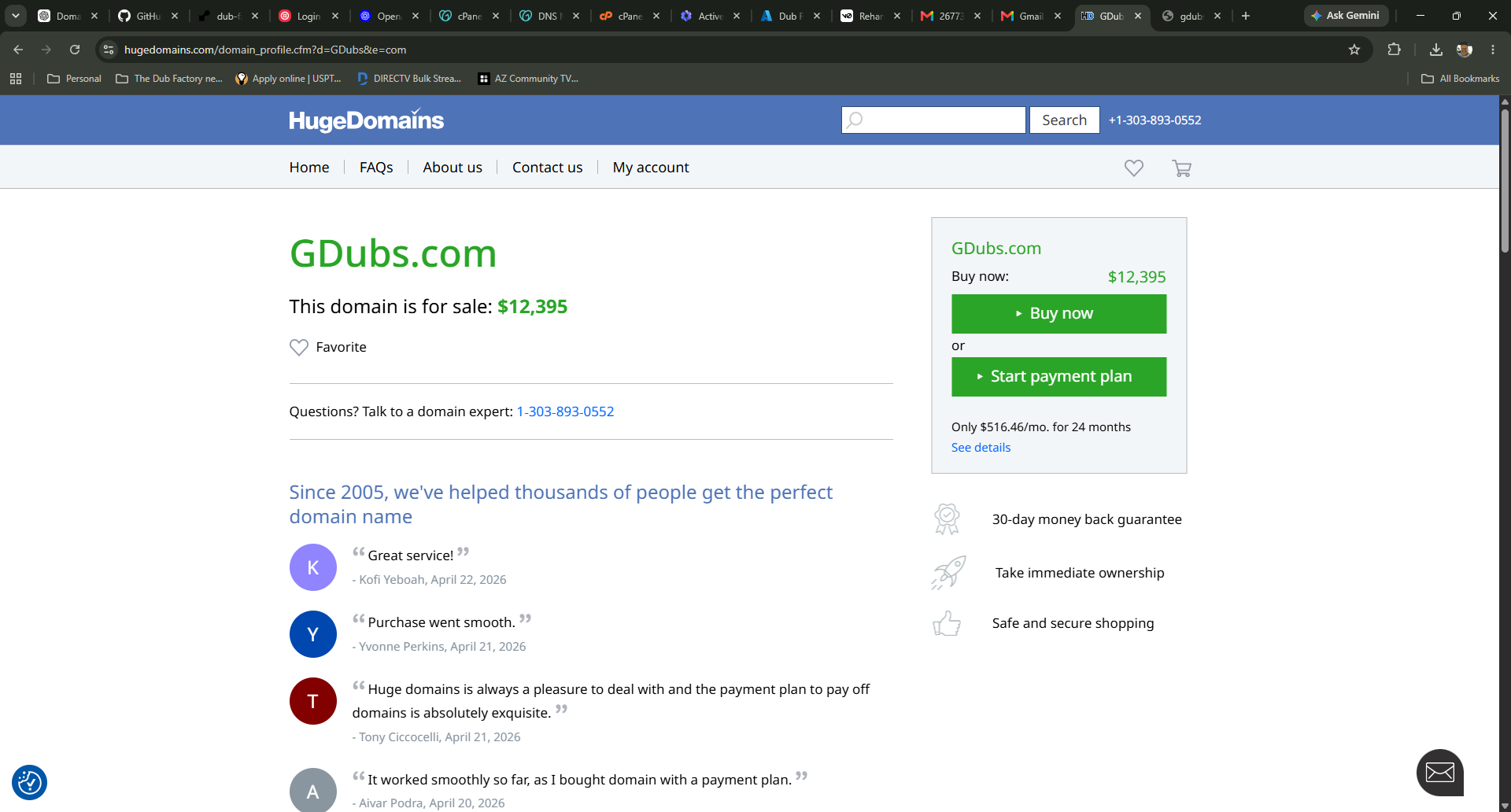Go back to the previous page
The height and width of the screenshot is (812, 1511).
[x=18, y=50]
